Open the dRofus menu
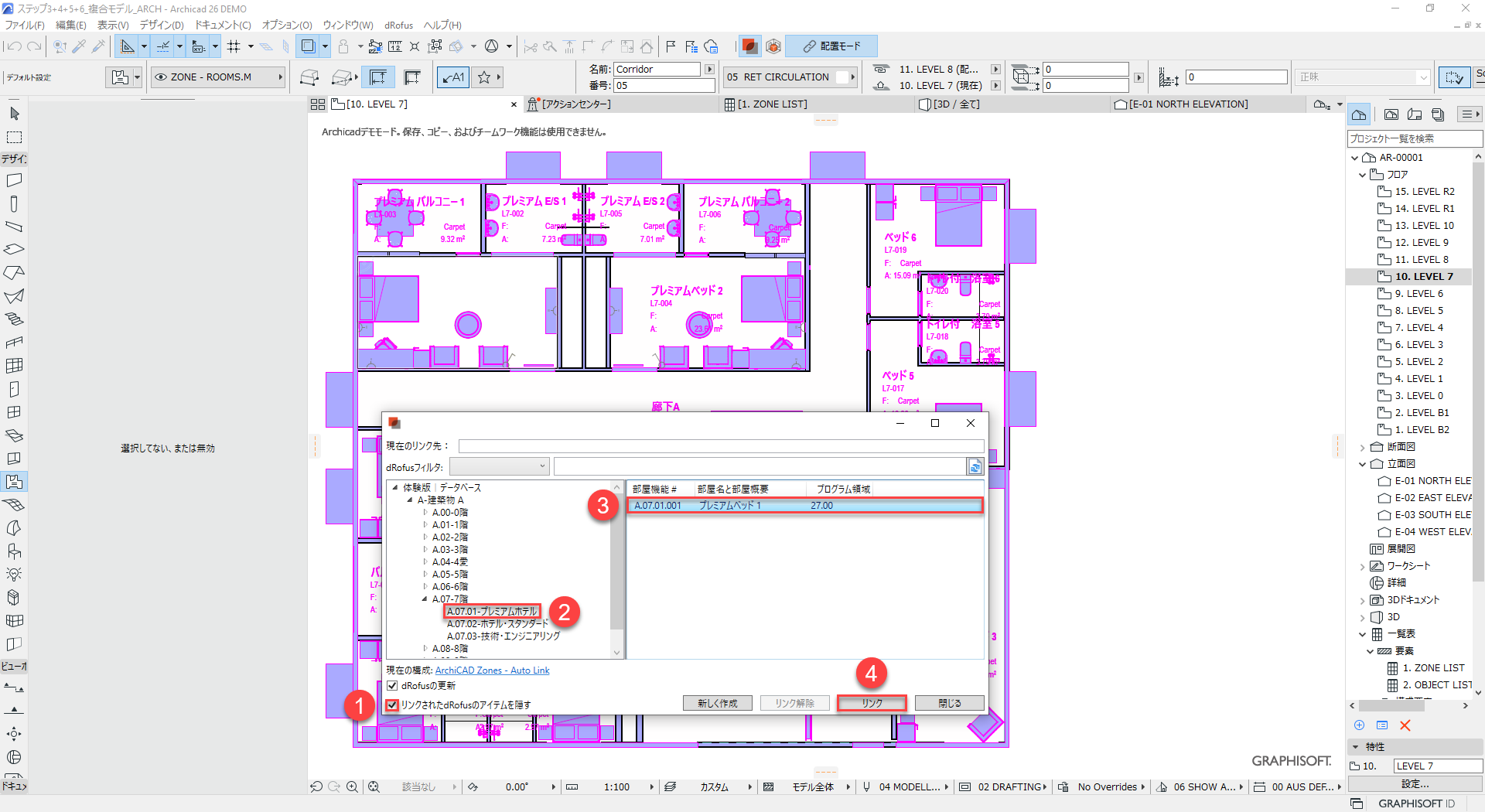 click(x=398, y=25)
